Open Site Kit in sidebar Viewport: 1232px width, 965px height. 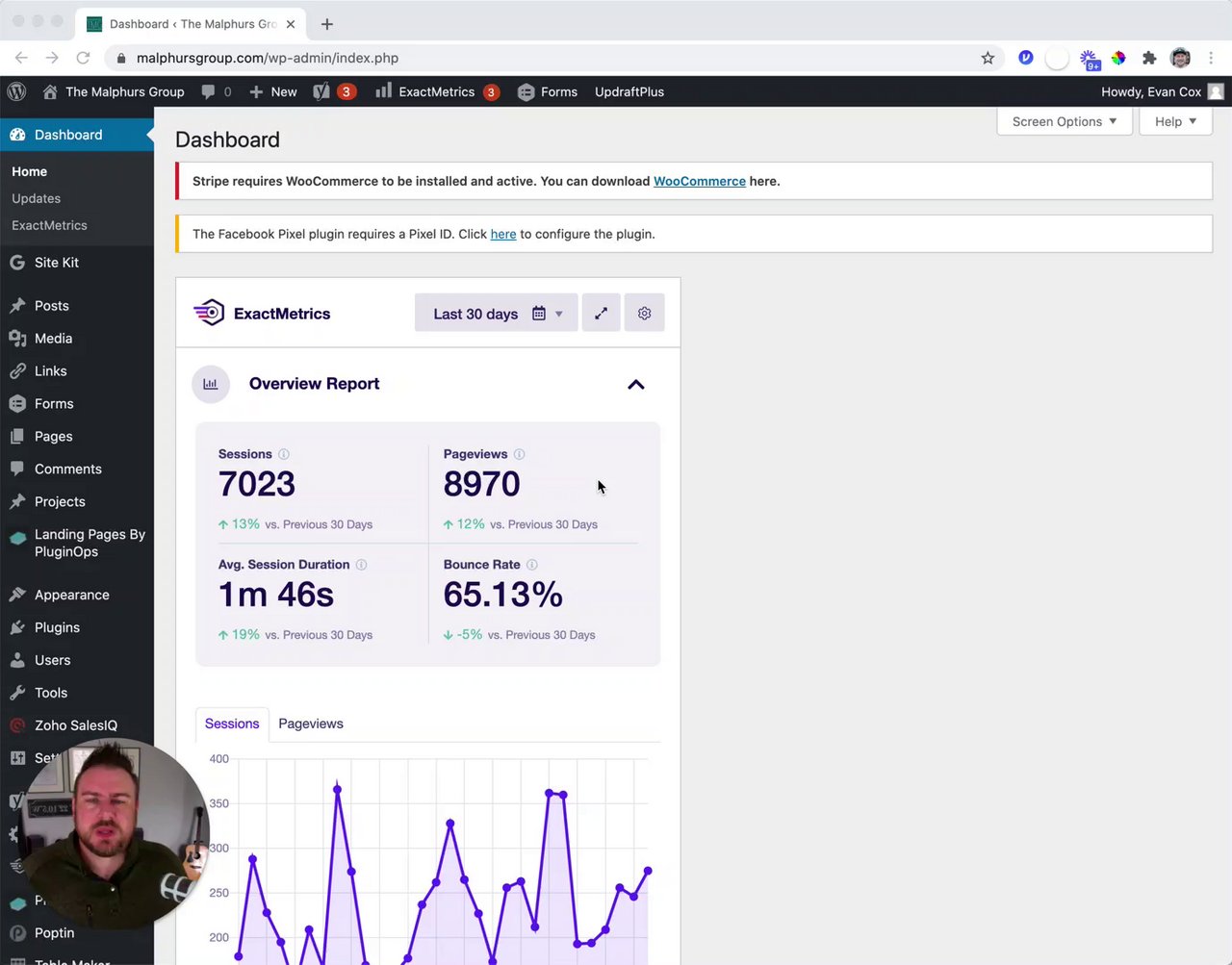[x=77, y=262]
